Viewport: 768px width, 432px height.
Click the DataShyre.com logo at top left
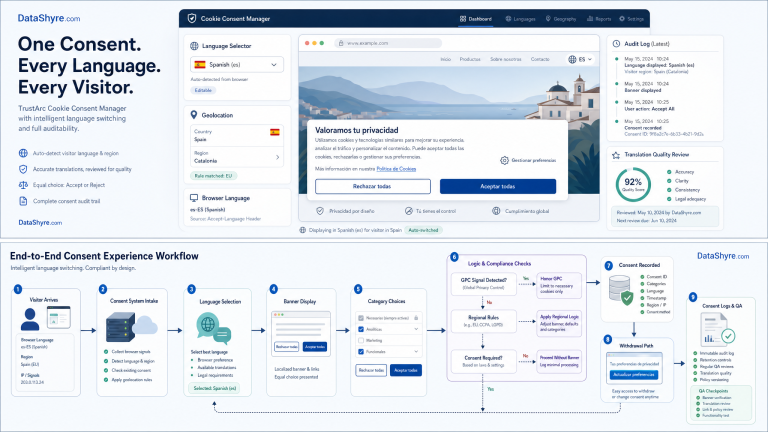point(49,18)
